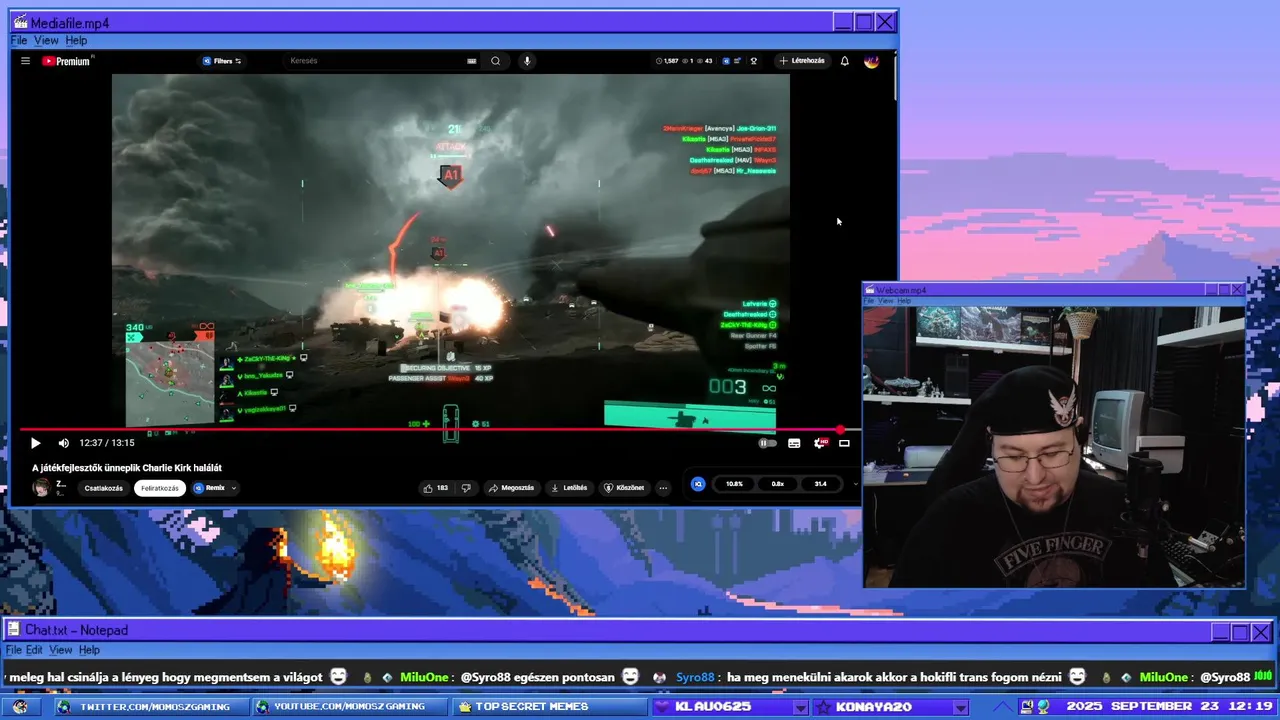
Task: Dislike the video with thumbs-down icon
Action: coord(466,488)
